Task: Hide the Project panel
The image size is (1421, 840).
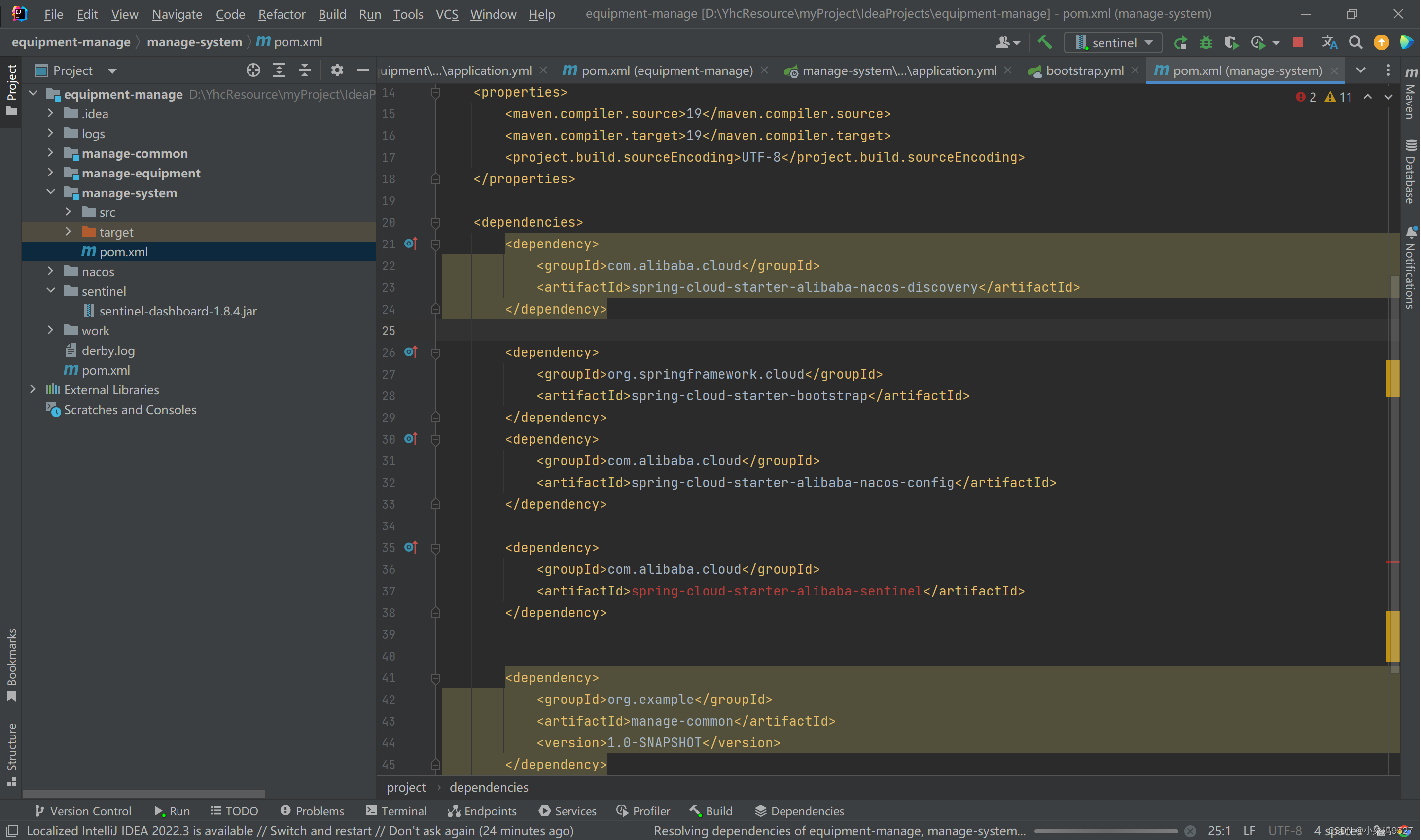Action: pyautogui.click(x=363, y=70)
